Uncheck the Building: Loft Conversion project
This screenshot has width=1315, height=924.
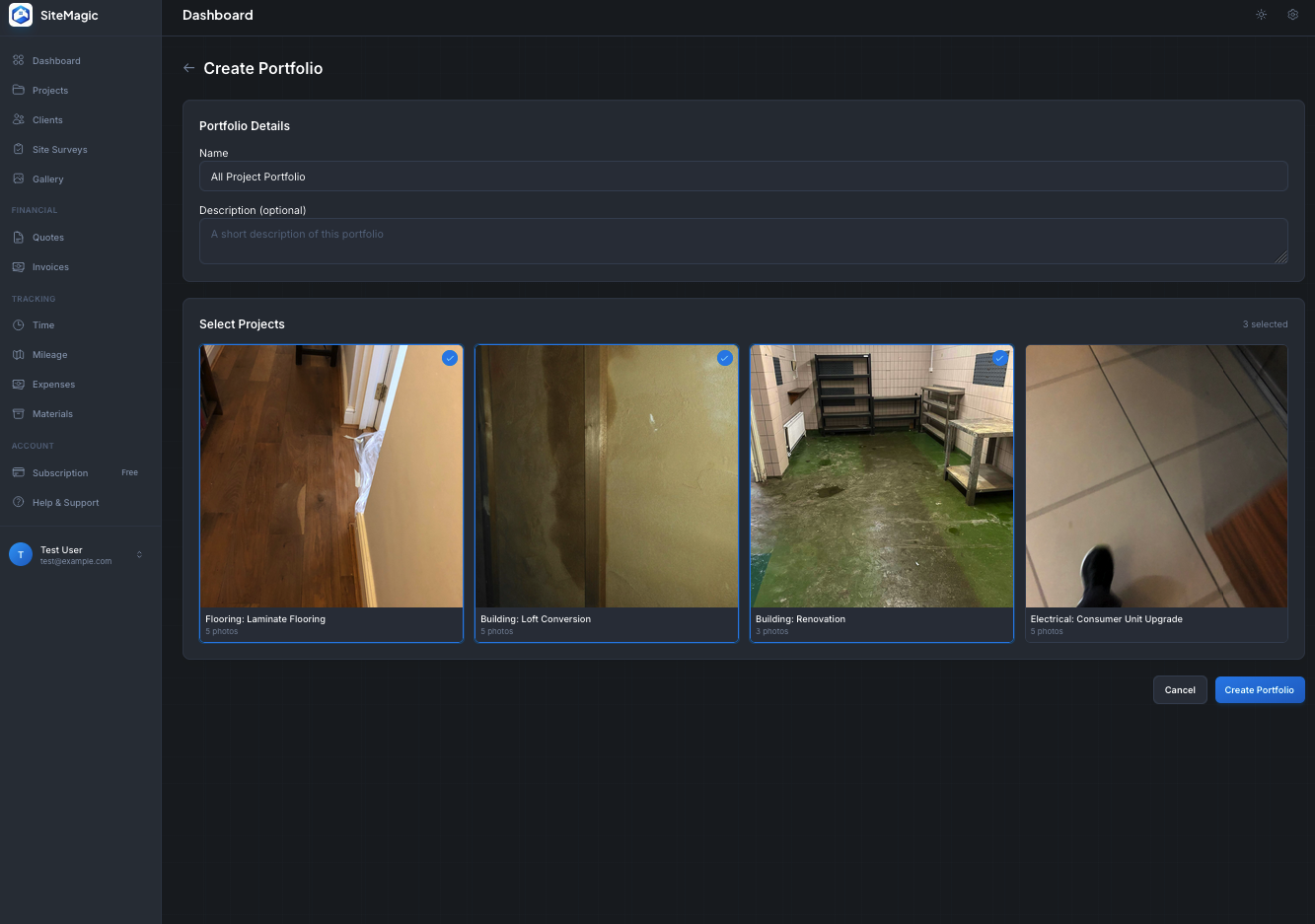pyautogui.click(x=724, y=358)
